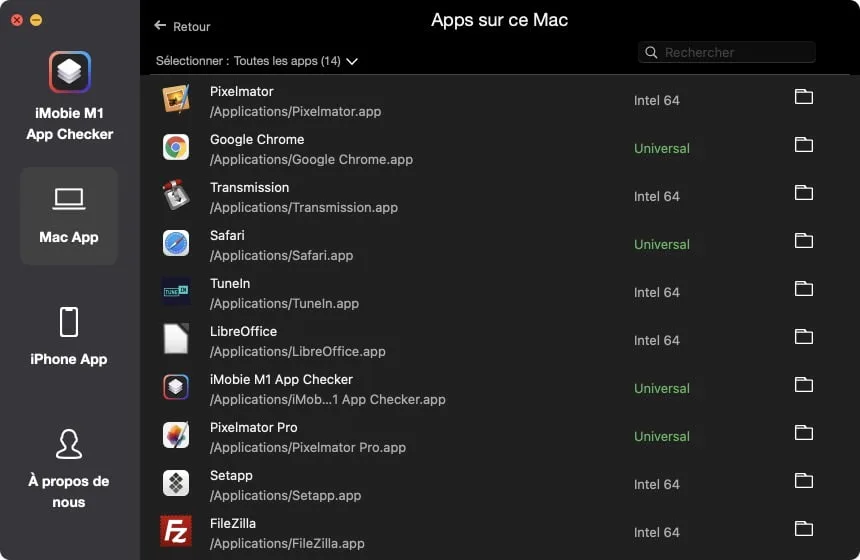This screenshot has height=560, width=860.
Task: Open FileZilla folder icon
Action: (x=804, y=529)
